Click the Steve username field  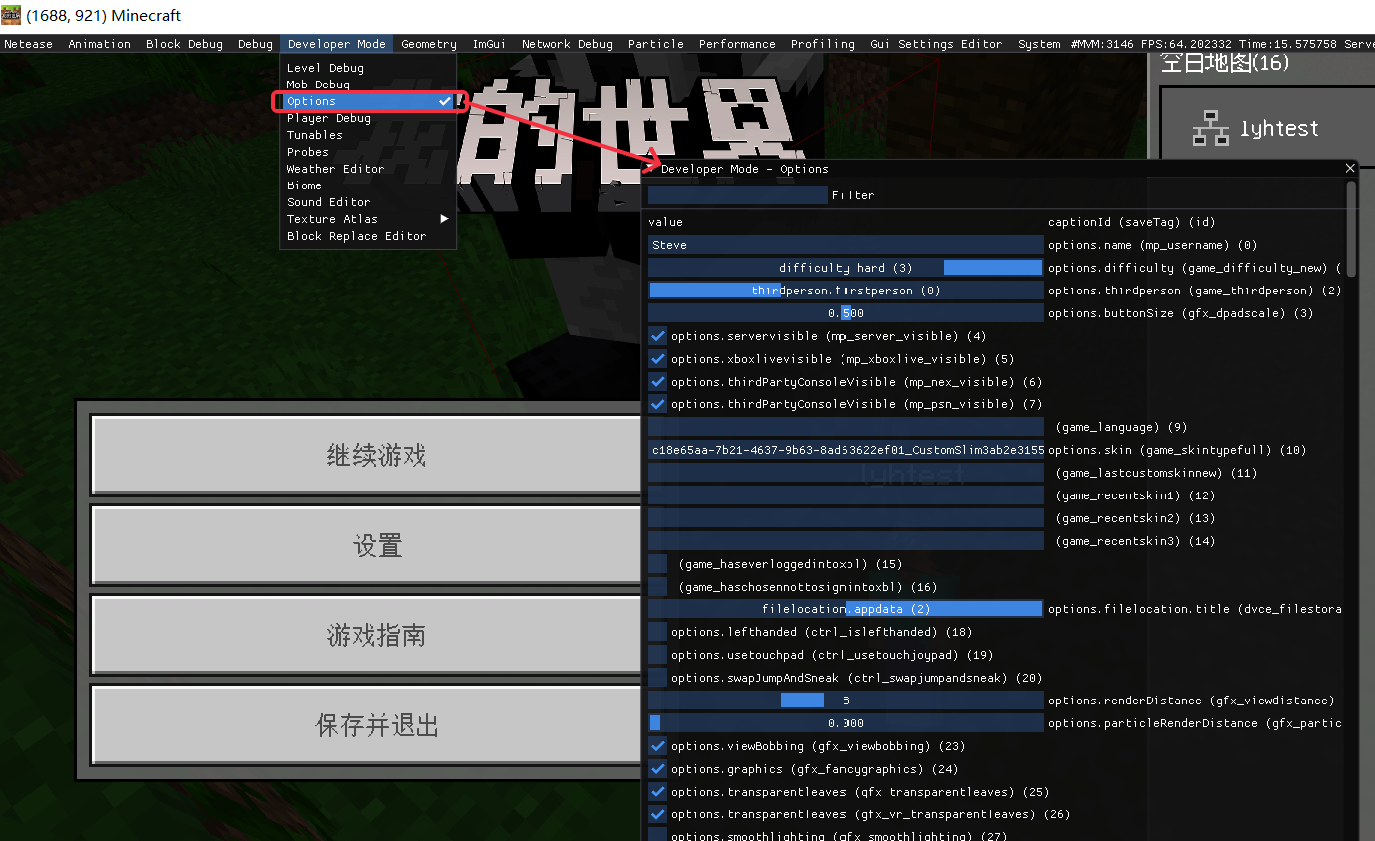(845, 245)
